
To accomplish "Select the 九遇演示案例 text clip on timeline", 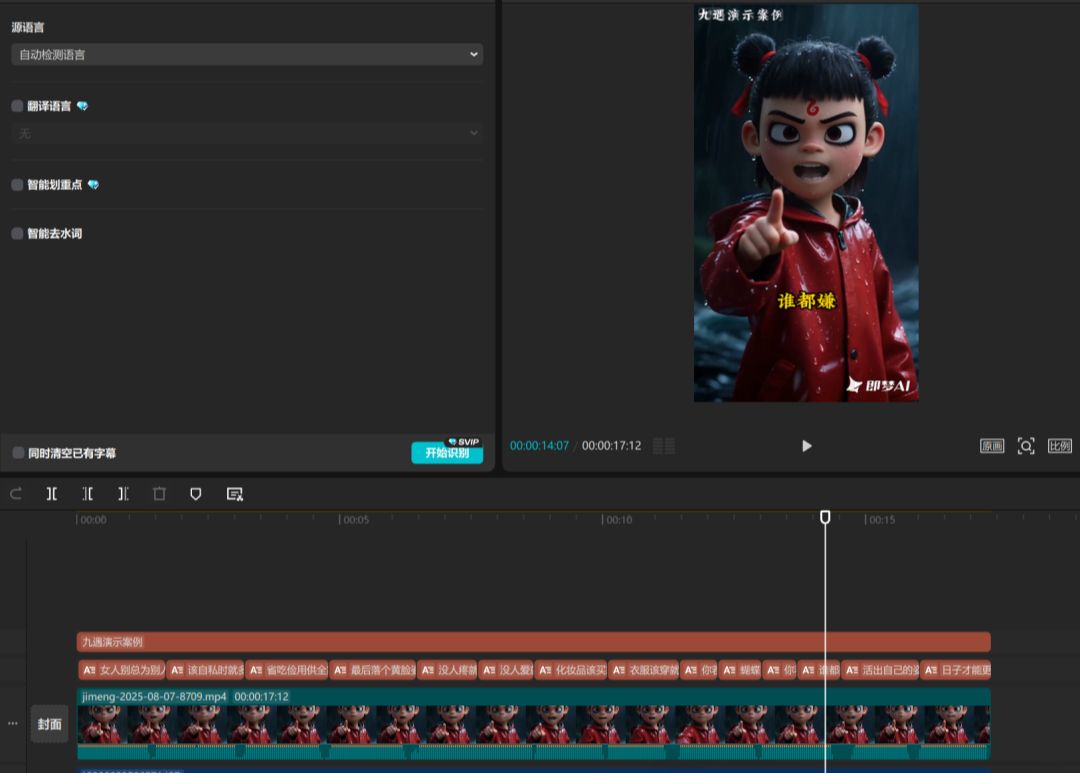I will [533, 642].
